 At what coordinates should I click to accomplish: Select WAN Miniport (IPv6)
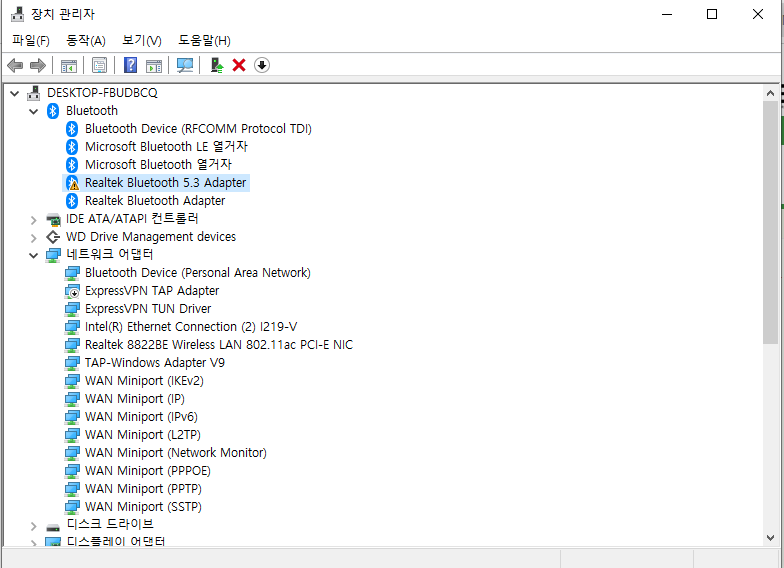[x=141, y=416]
